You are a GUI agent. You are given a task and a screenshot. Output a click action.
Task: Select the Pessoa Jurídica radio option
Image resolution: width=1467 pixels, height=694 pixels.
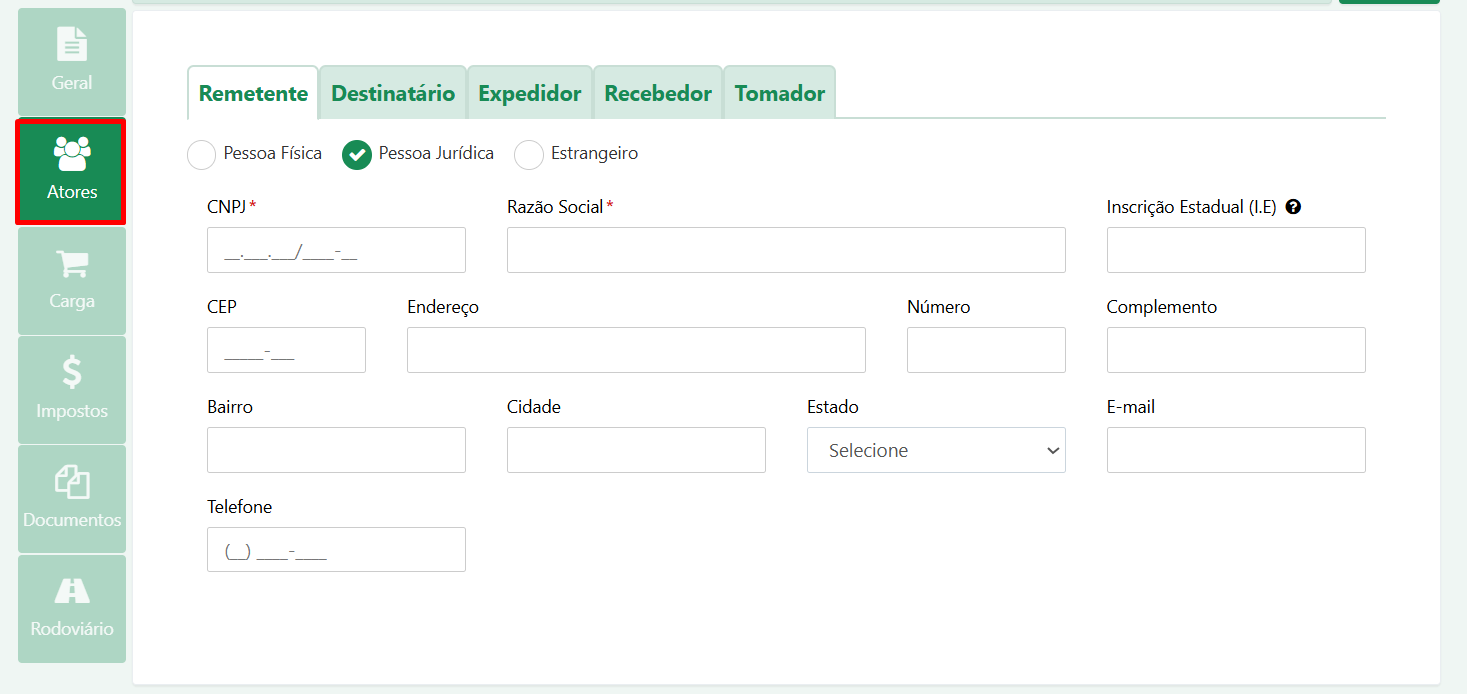tap(357, 154)
